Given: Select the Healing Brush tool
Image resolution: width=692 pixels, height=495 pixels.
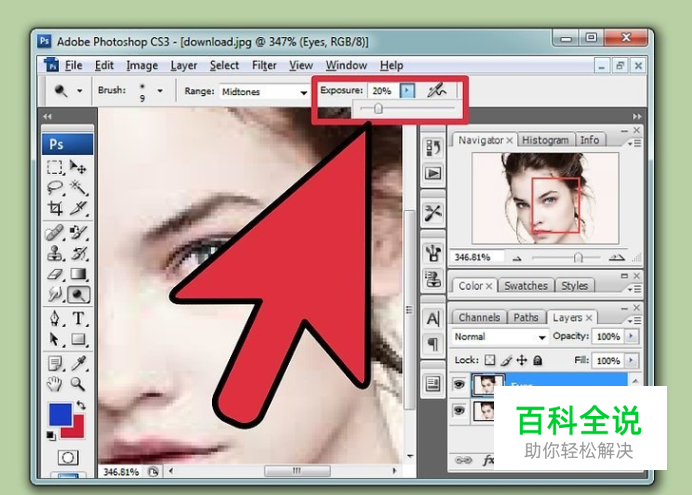Looking at the screenshot, I should [55, 232].
